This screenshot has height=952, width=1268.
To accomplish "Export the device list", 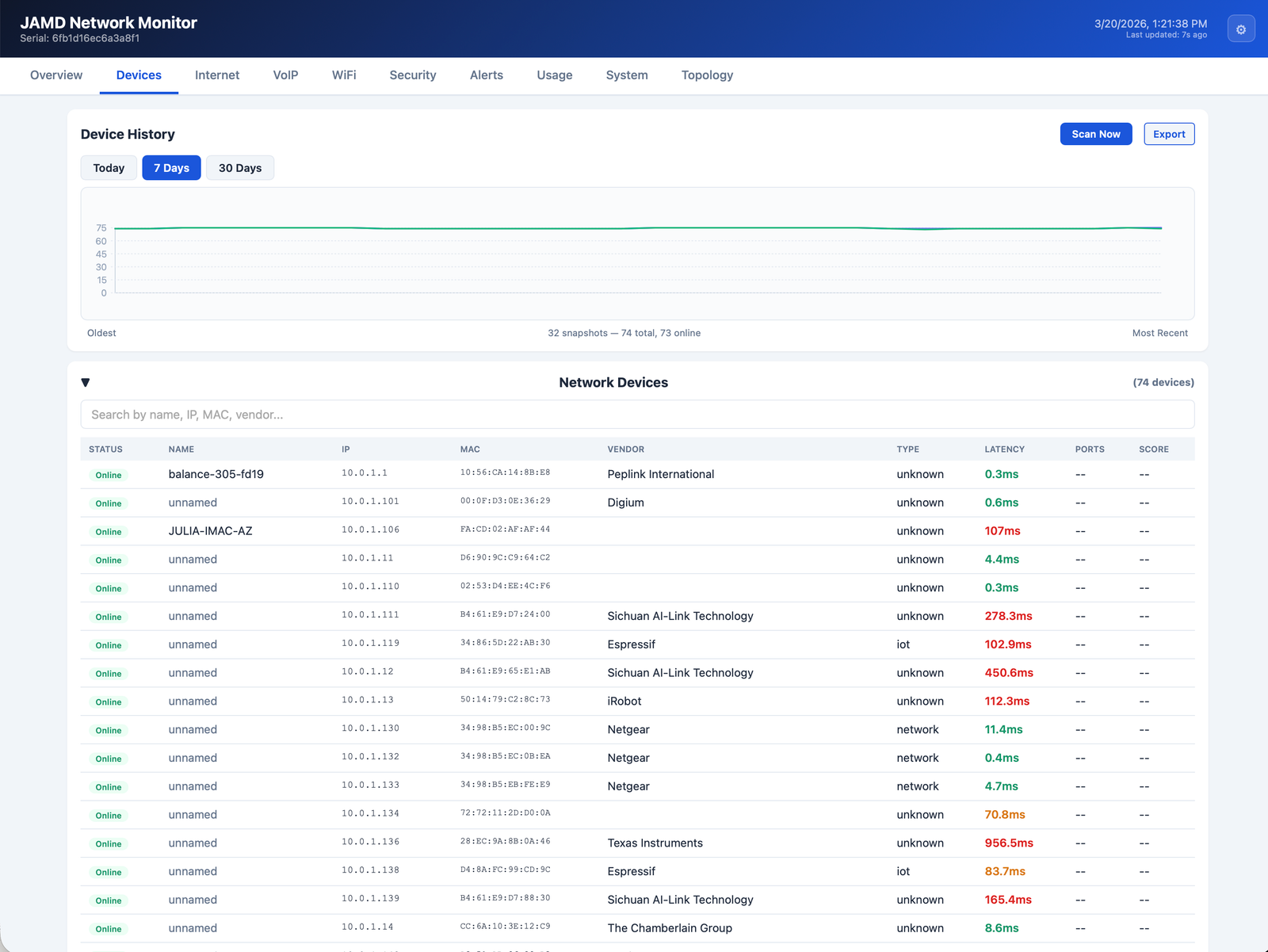I will click(x=1169, y=134).
